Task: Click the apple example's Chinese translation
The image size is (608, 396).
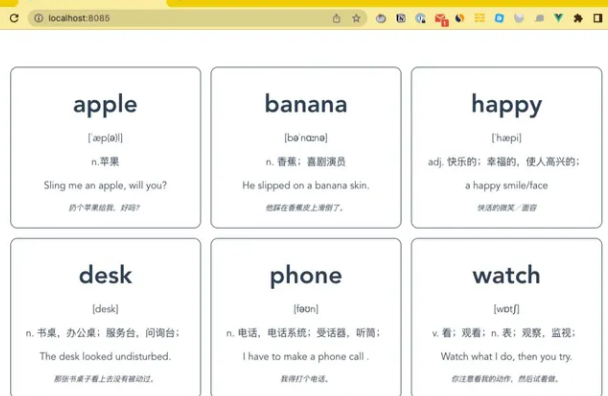Action: point(104,208)
